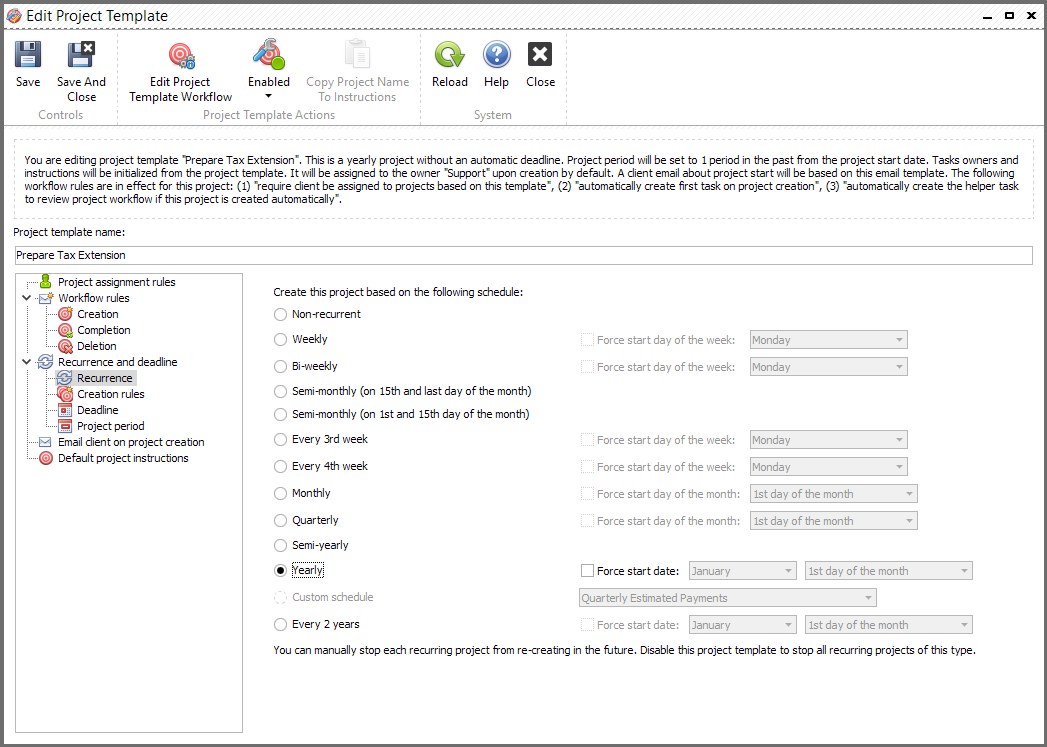Select the Non-recurrent radio option
The height and width of the screenshot is (747, 1047).
(280, 314)
